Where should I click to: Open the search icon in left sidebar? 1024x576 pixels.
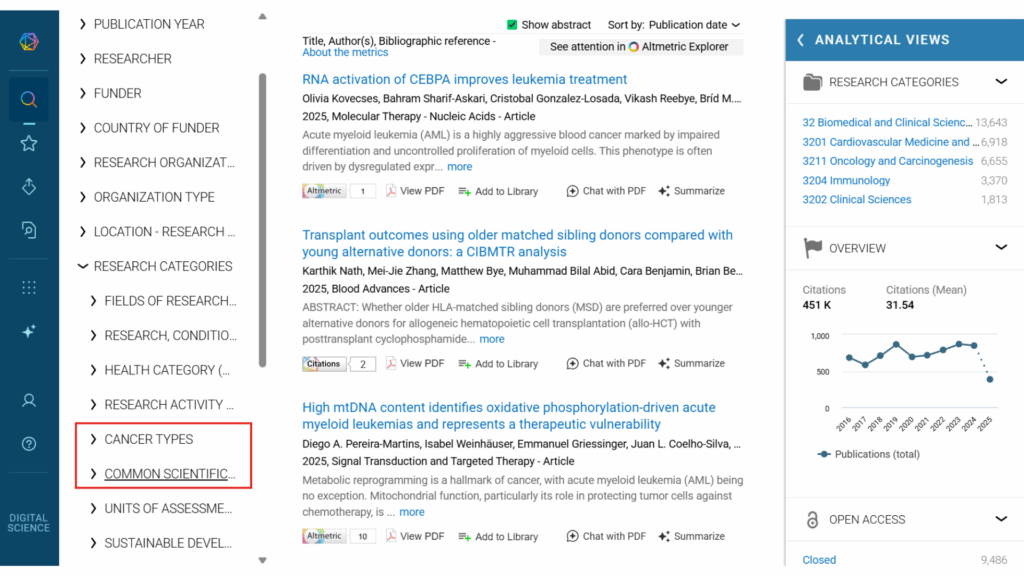pyautogui.click(x=29, y=99)
